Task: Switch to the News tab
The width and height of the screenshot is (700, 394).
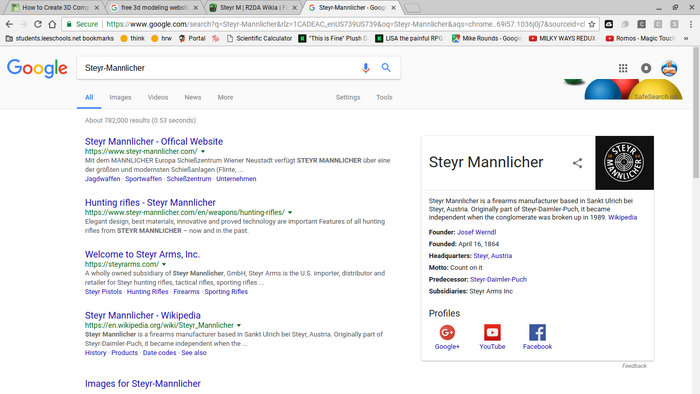Action: coord(193,97)
